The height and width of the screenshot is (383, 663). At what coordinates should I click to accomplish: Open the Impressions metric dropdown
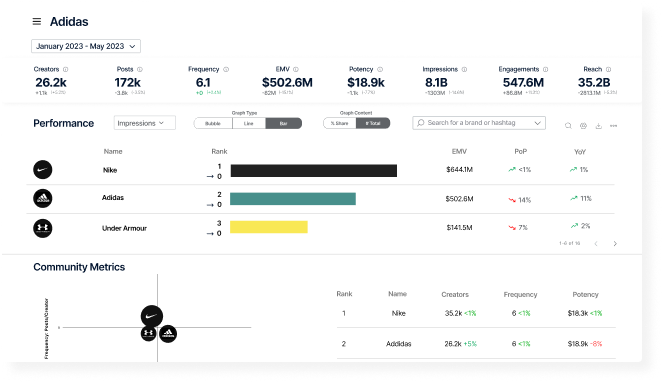(145, 123)
